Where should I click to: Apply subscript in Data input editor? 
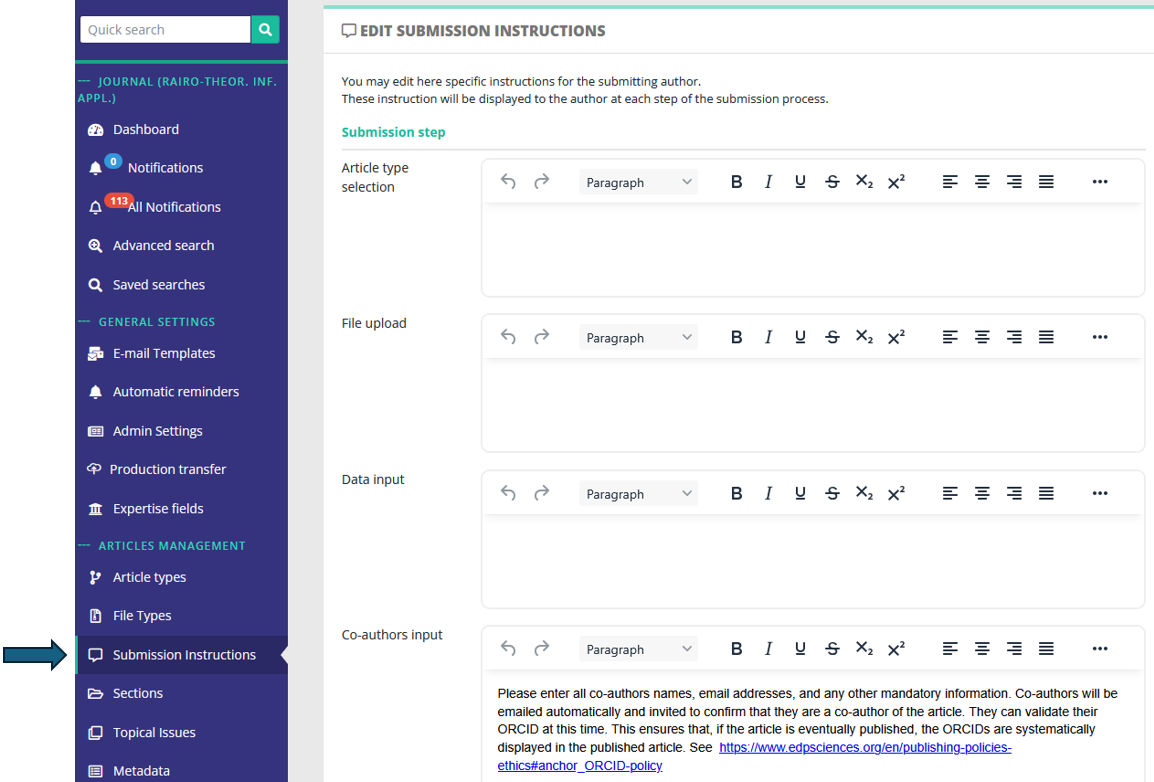(x=864, y=493)
